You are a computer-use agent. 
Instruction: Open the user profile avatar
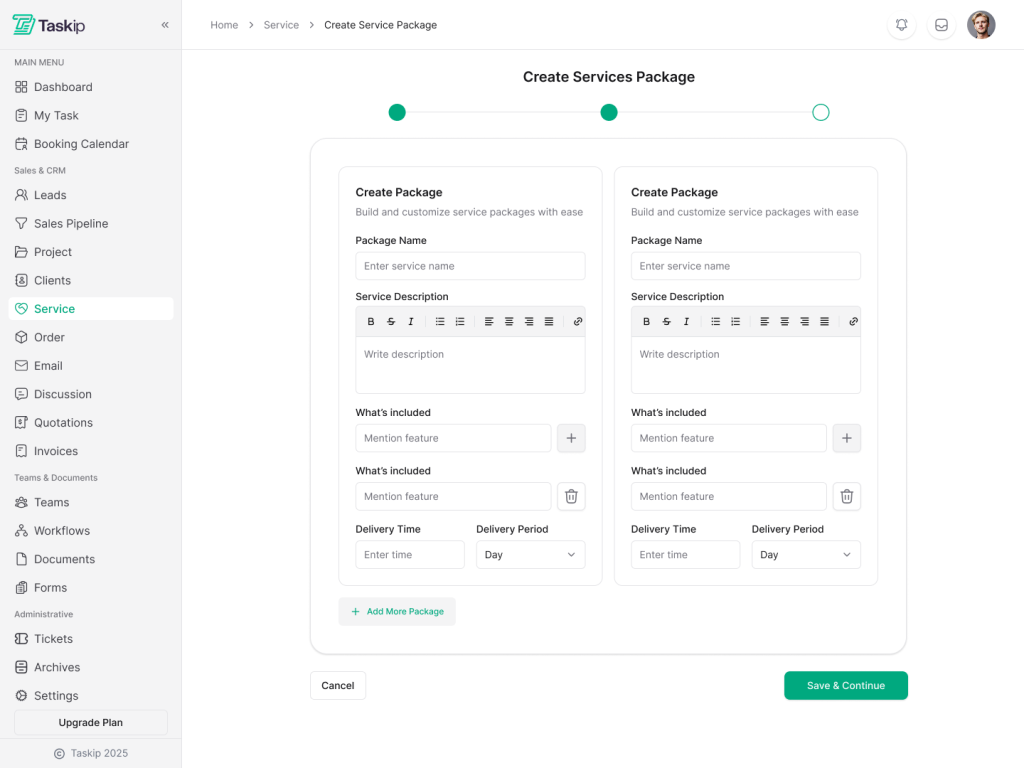point(981,25)
